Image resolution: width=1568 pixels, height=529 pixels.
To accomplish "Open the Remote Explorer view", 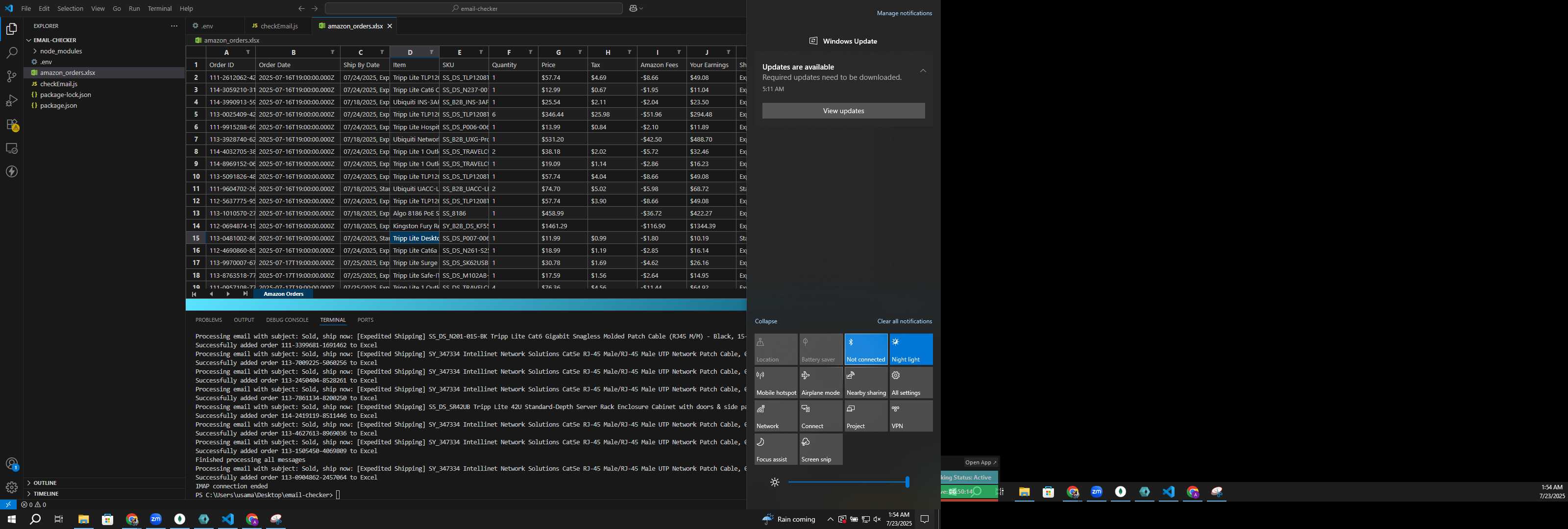I will (12, 148).
